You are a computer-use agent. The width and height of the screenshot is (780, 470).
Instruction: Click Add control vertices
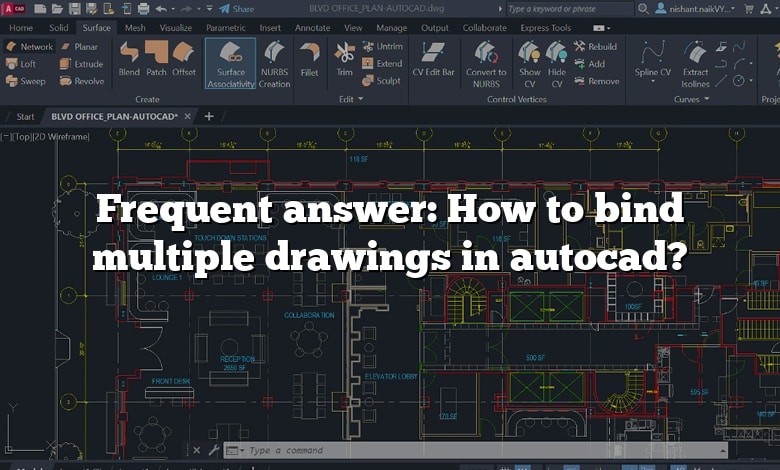[590, 64]
